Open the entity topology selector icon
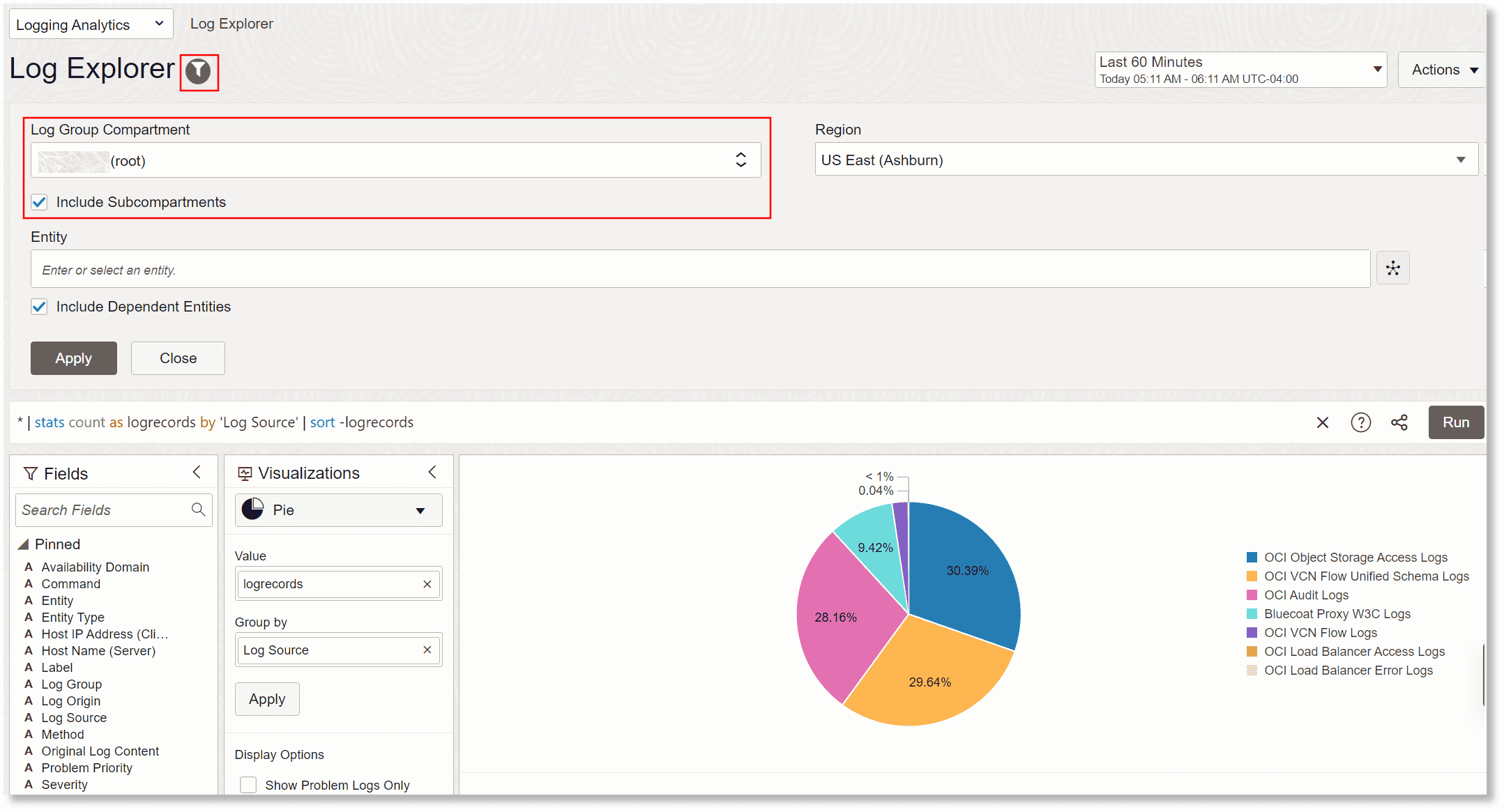 (1392, 268)
